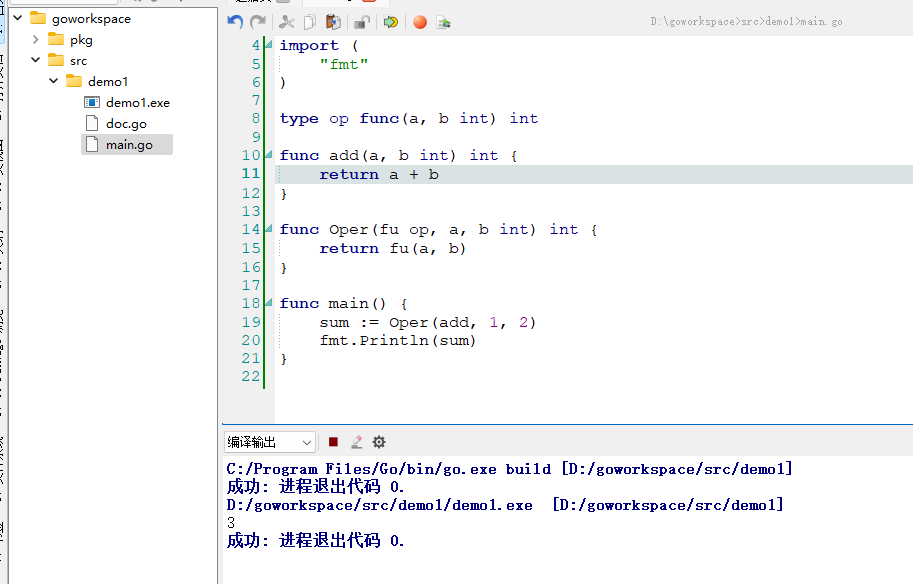Click line number 22 in the gutter

coord(251,376)
